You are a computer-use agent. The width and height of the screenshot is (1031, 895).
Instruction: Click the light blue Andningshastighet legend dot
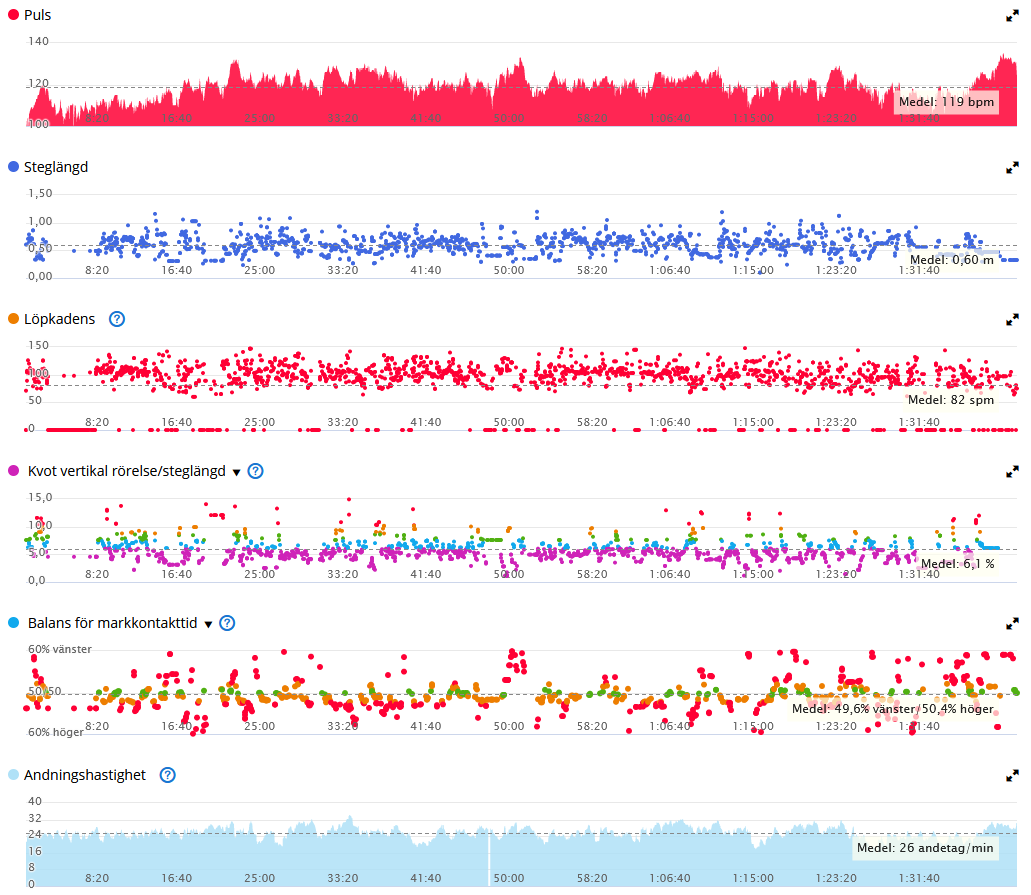pyautogui.click(x=13, y=774)
